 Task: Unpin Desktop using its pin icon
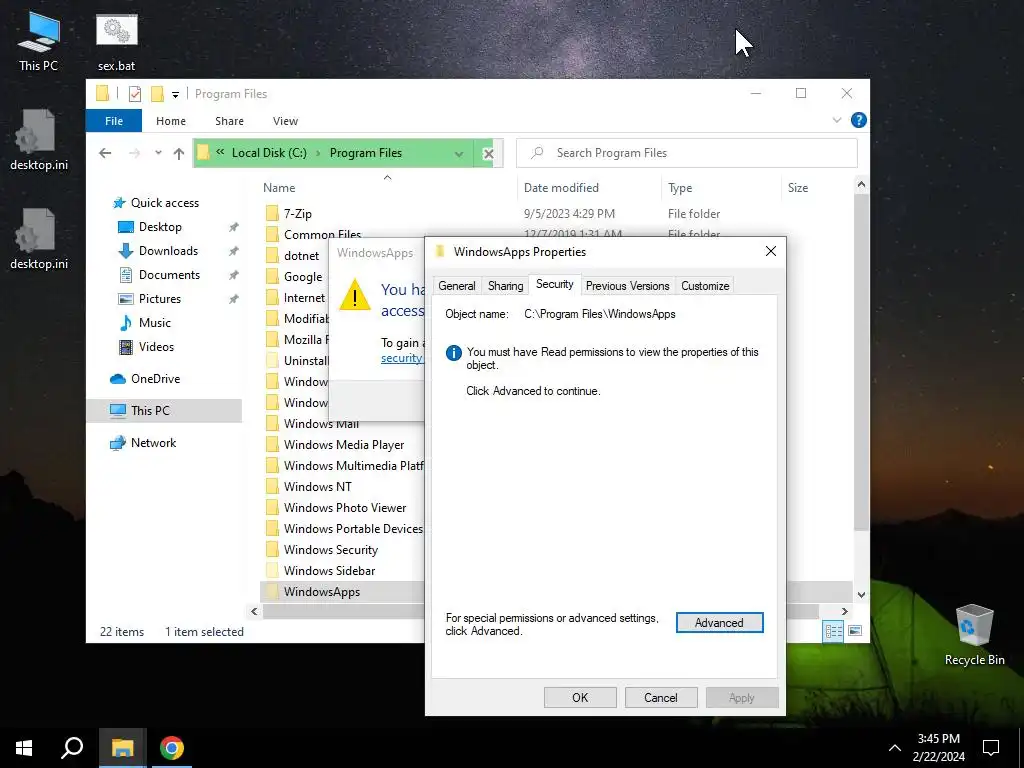(x=233, y=227)
